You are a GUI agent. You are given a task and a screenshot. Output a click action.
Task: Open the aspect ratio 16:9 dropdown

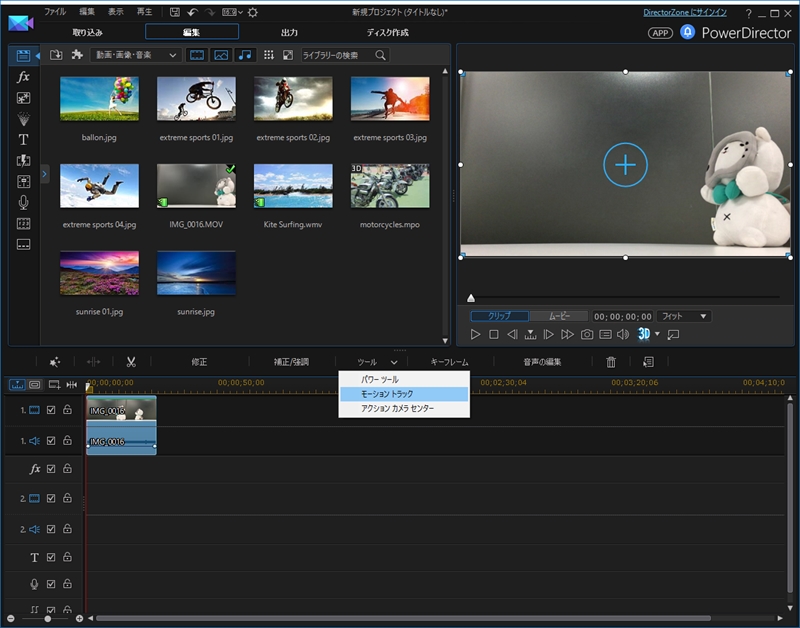point(232,12)
